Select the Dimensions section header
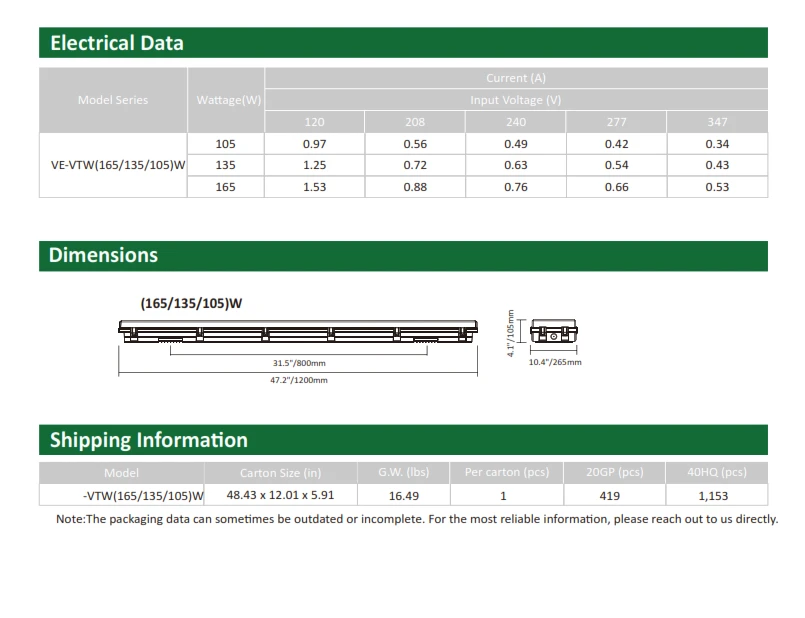805x618 pixels. 403,256
